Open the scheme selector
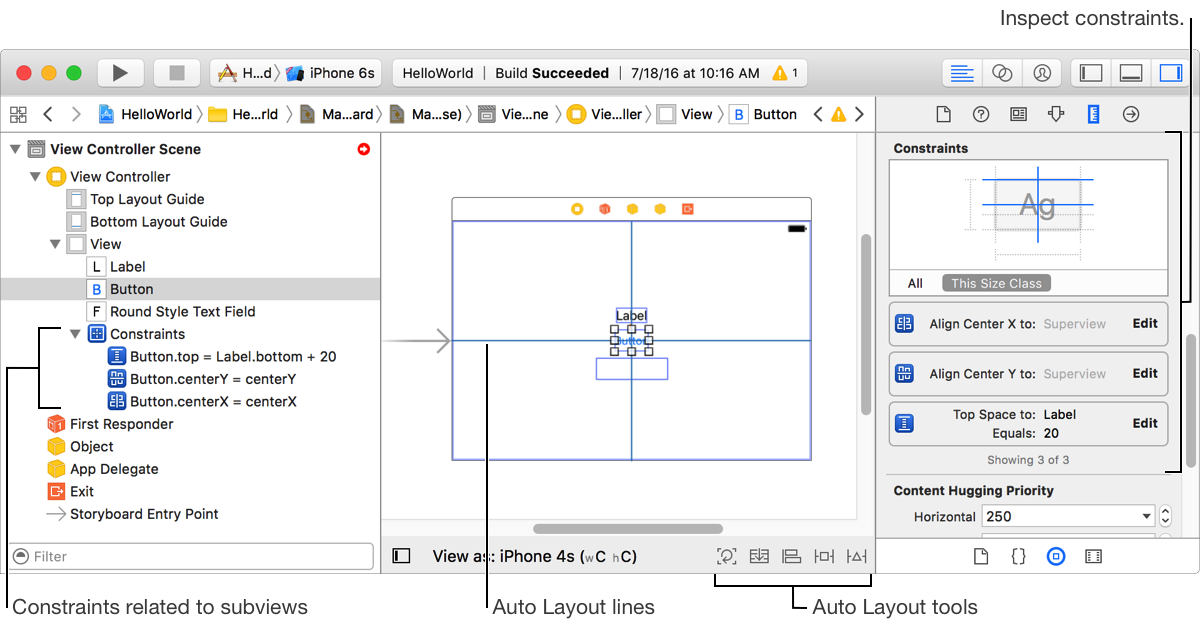1200x625 pixels. 245,73
